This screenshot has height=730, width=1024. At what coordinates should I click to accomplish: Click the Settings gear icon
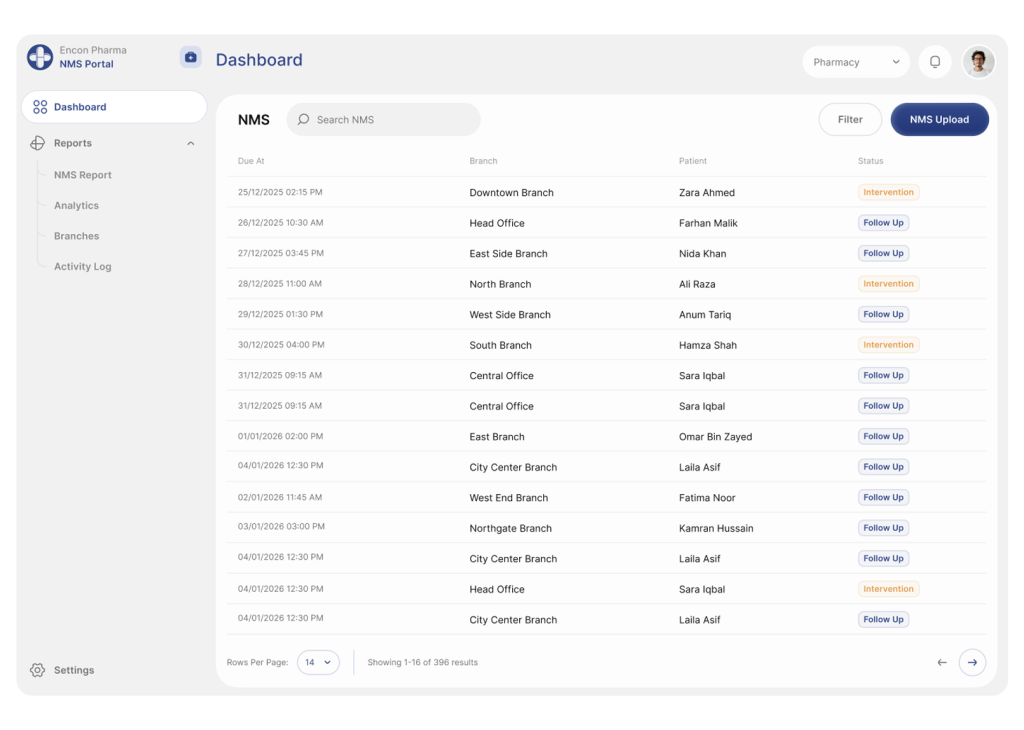coord(38,670)
